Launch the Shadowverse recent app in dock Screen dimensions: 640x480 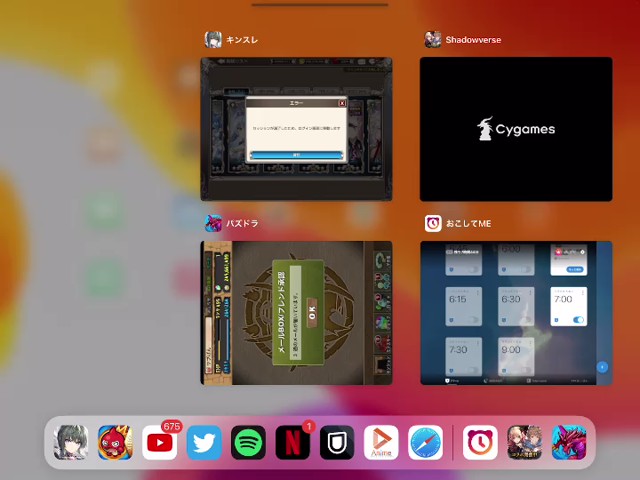[x=524, y=442]
